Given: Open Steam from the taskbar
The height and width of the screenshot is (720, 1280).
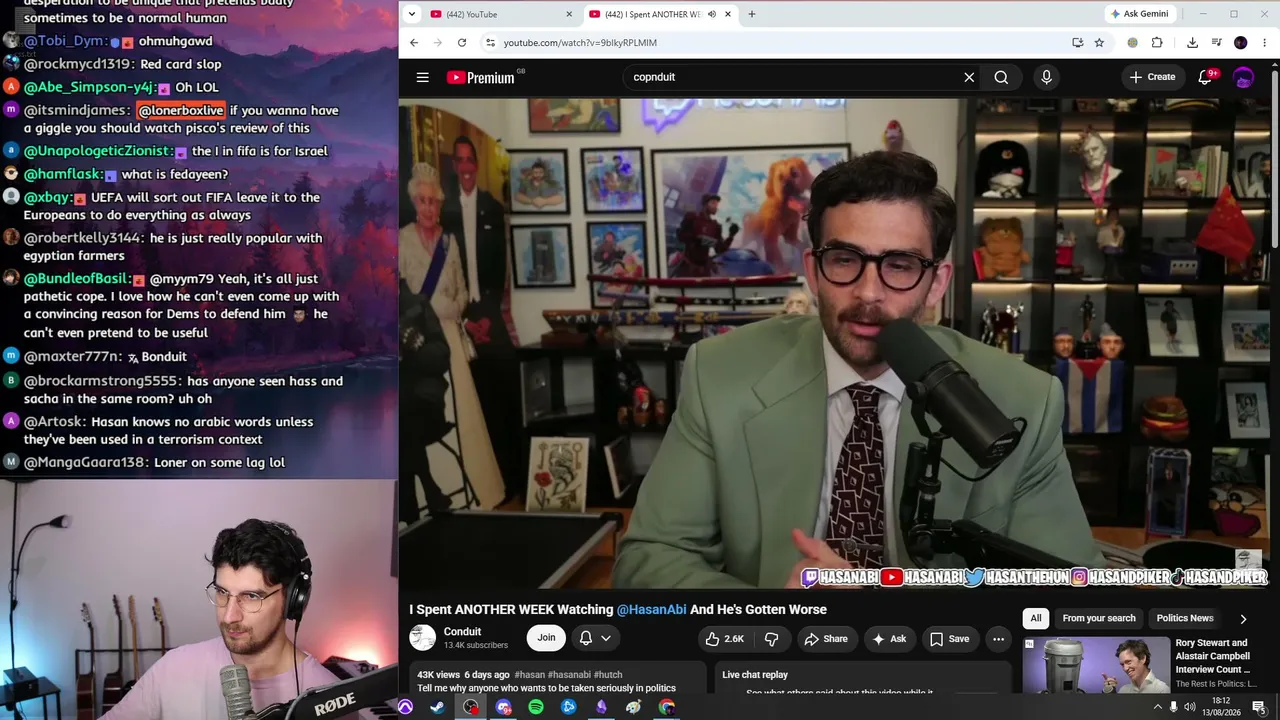Looking at the screenshot, I should click(438, 707).
